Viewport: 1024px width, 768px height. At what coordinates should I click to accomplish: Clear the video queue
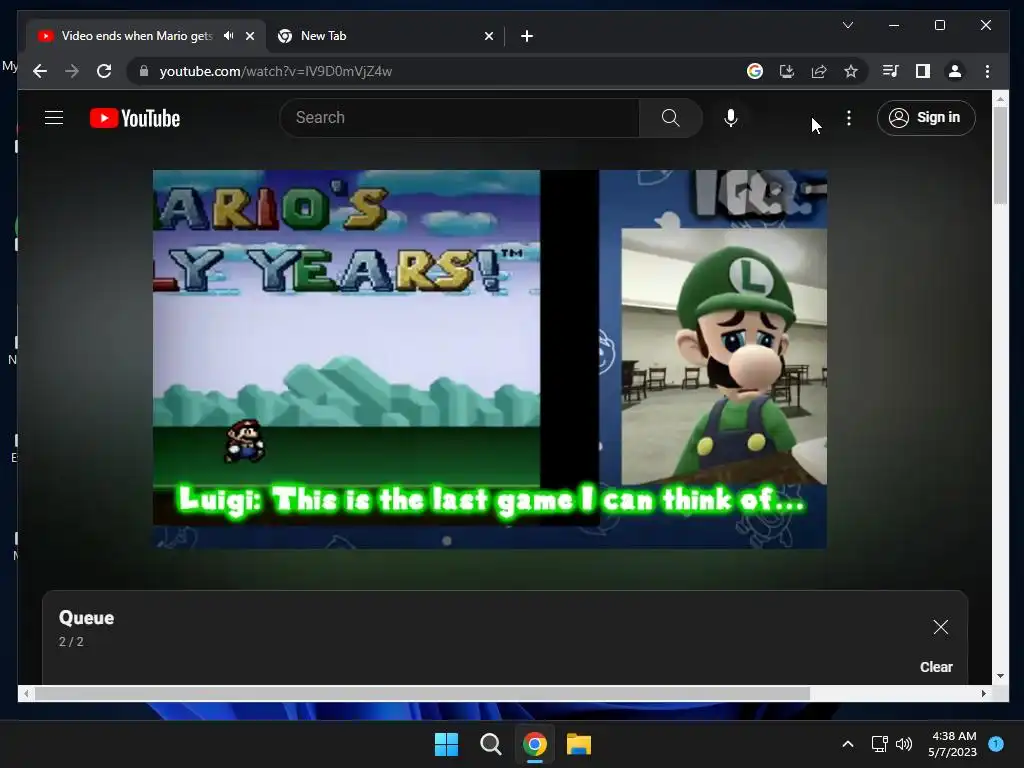(936, 667)
